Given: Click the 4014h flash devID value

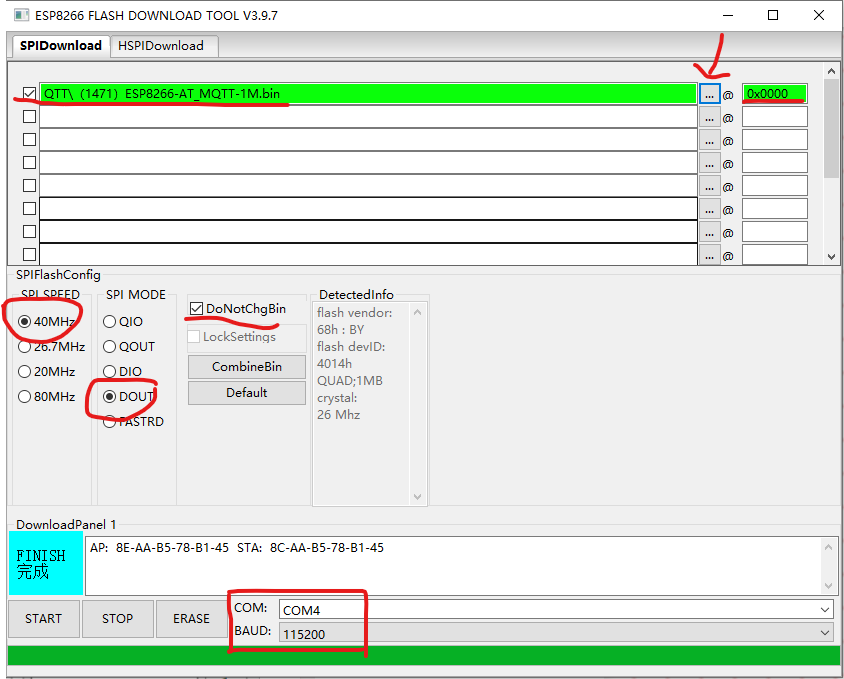Looking at the screenshot, I should click(x=334, y=363).
